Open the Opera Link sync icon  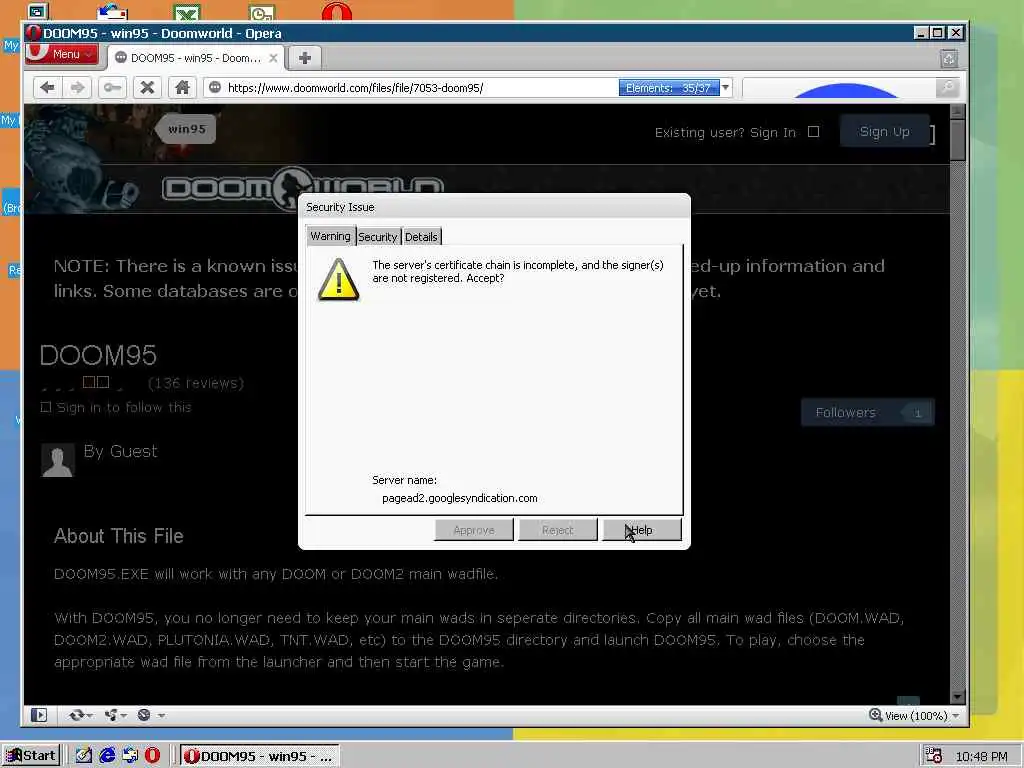(76, 715)
